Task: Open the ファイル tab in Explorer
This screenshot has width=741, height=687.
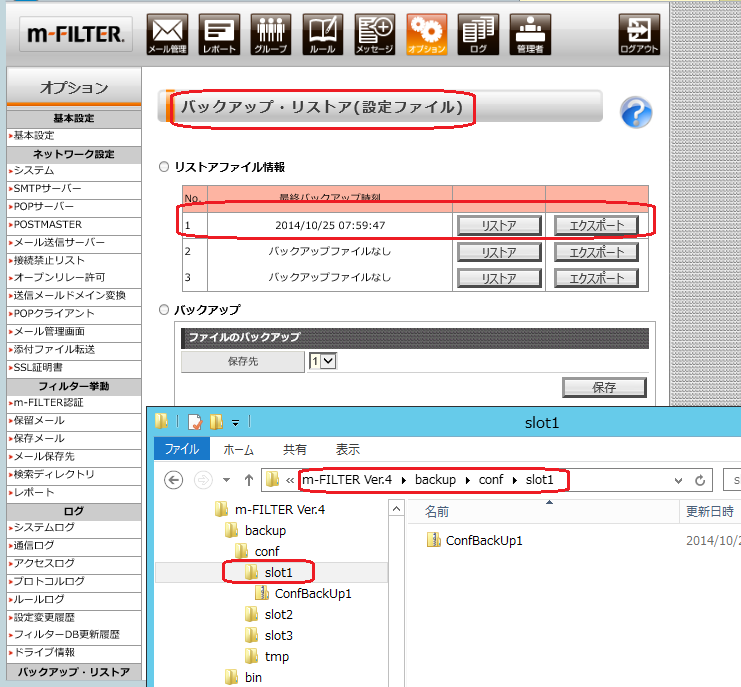Action: (181, 449)
